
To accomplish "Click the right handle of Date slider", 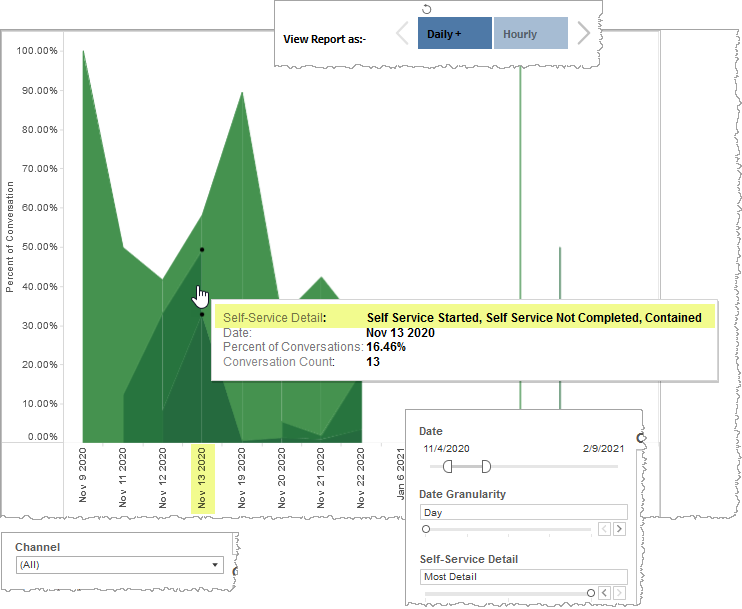I will click(x=486, y=466).
